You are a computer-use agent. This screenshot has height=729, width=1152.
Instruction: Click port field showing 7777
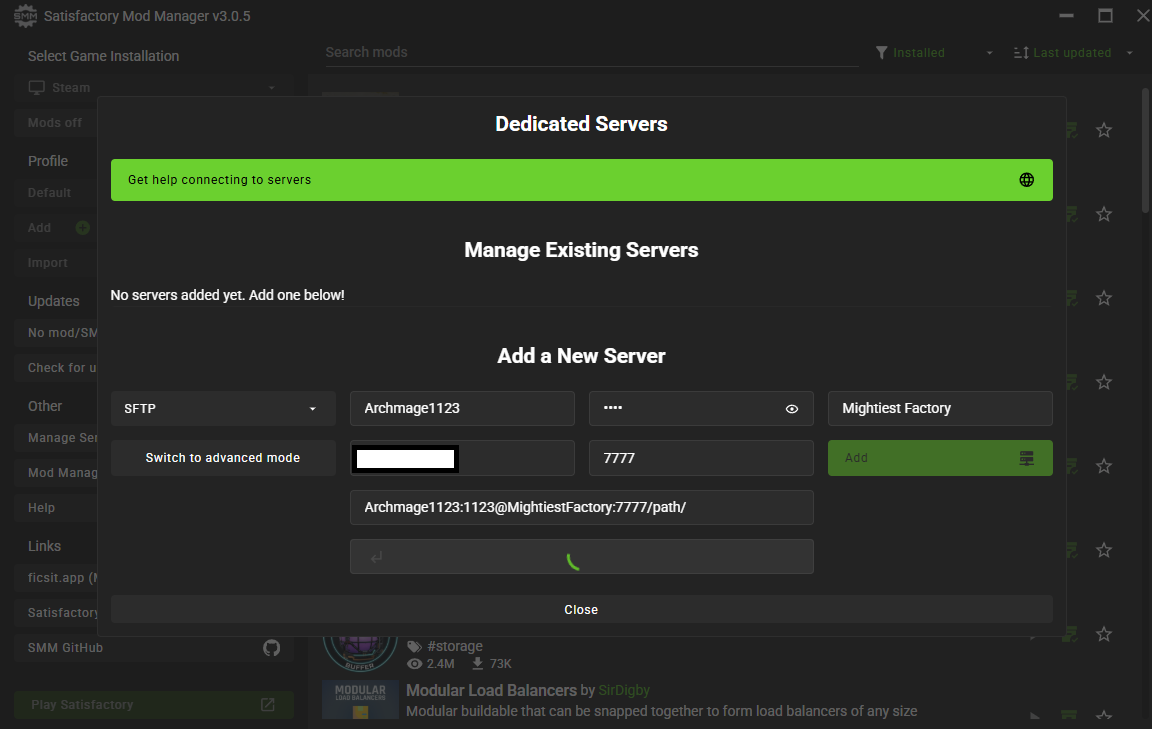[x=701, y=458]
